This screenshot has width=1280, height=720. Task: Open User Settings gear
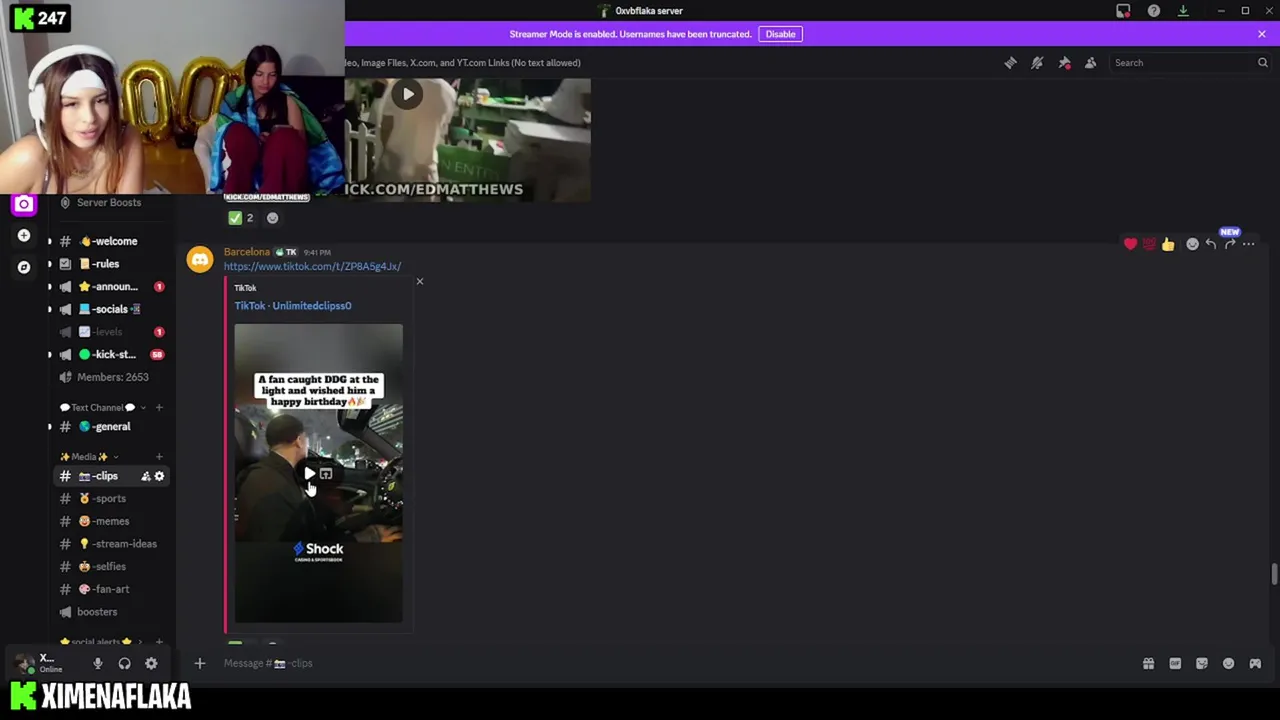pyautogui.click(x=151, y=664)
